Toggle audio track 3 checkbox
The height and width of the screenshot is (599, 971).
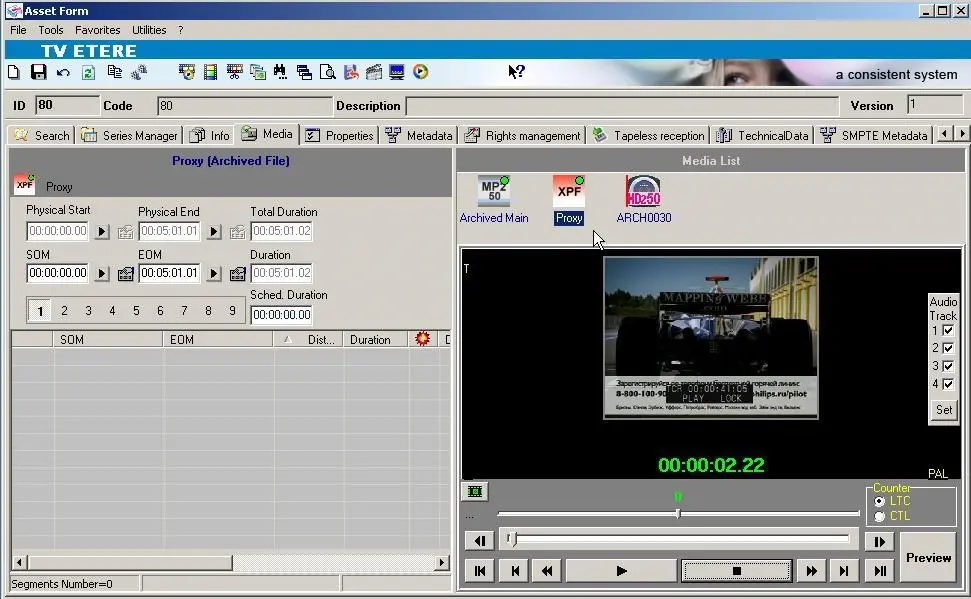pos(948,366)
